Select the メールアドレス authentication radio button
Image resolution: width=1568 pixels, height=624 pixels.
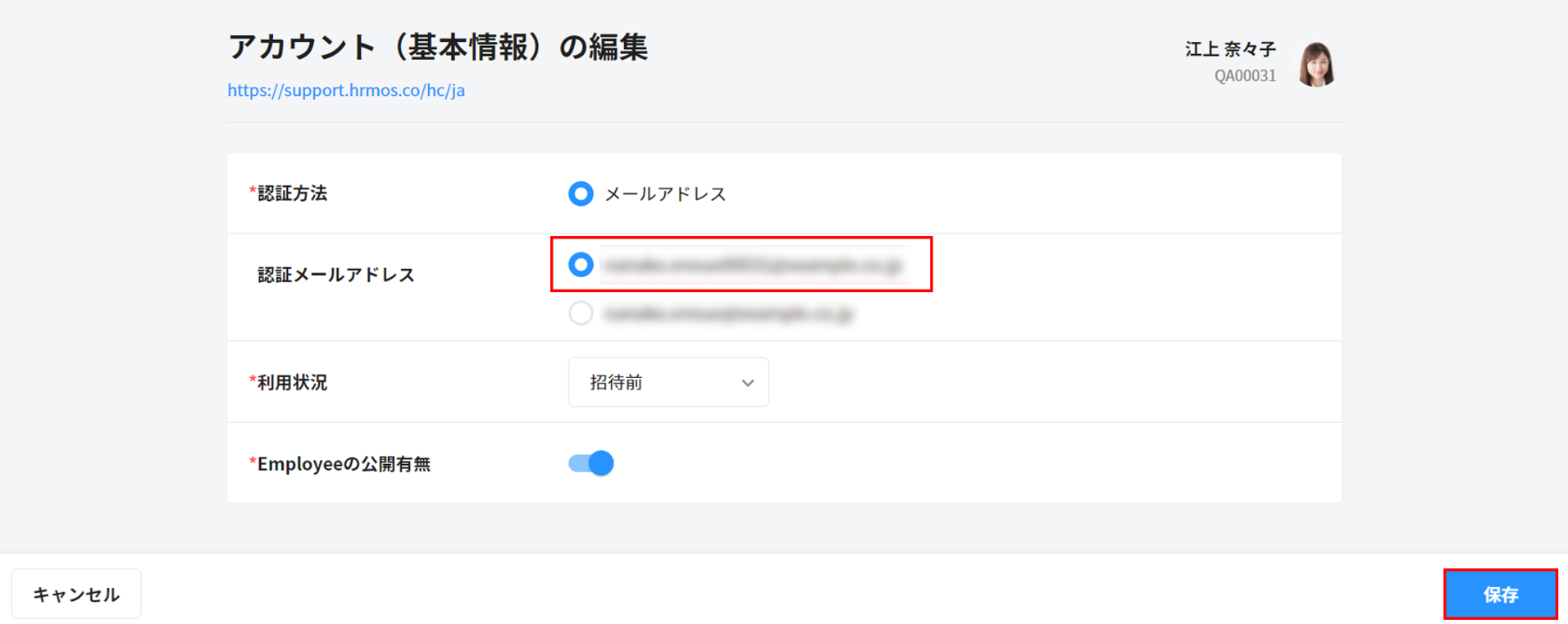point(581,194)
